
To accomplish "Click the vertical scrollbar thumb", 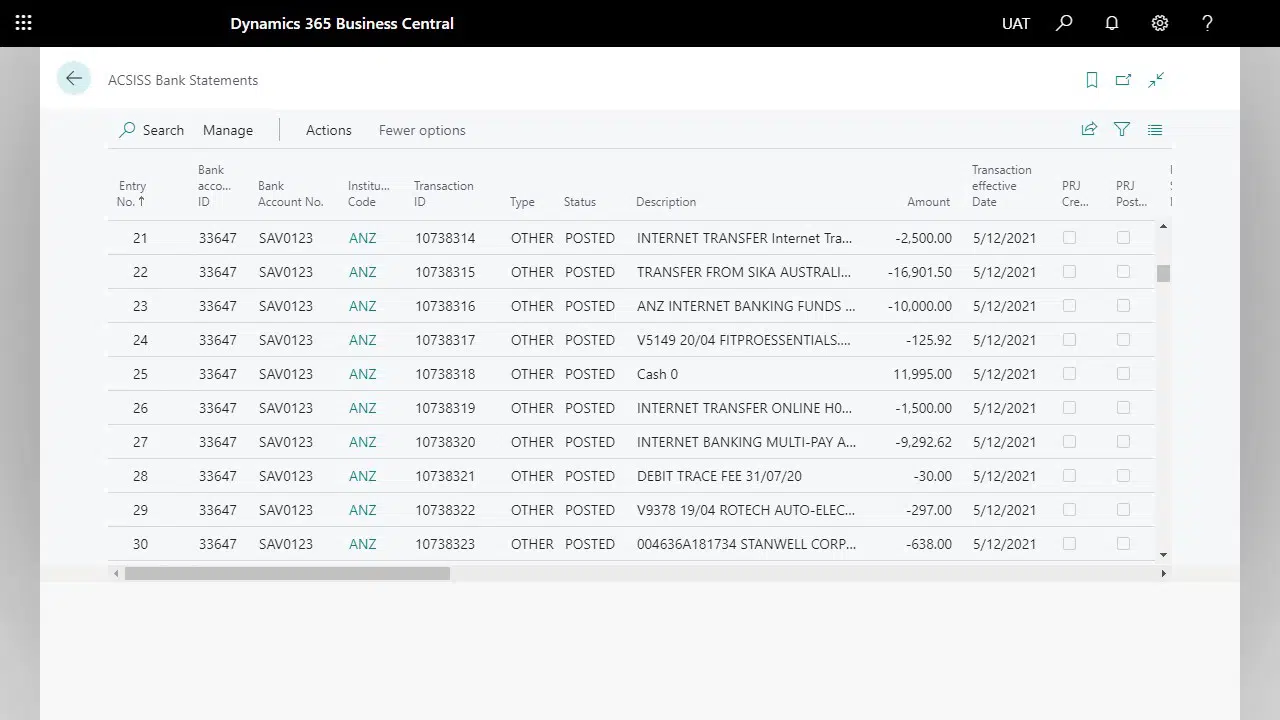I will click(1163, 273).
